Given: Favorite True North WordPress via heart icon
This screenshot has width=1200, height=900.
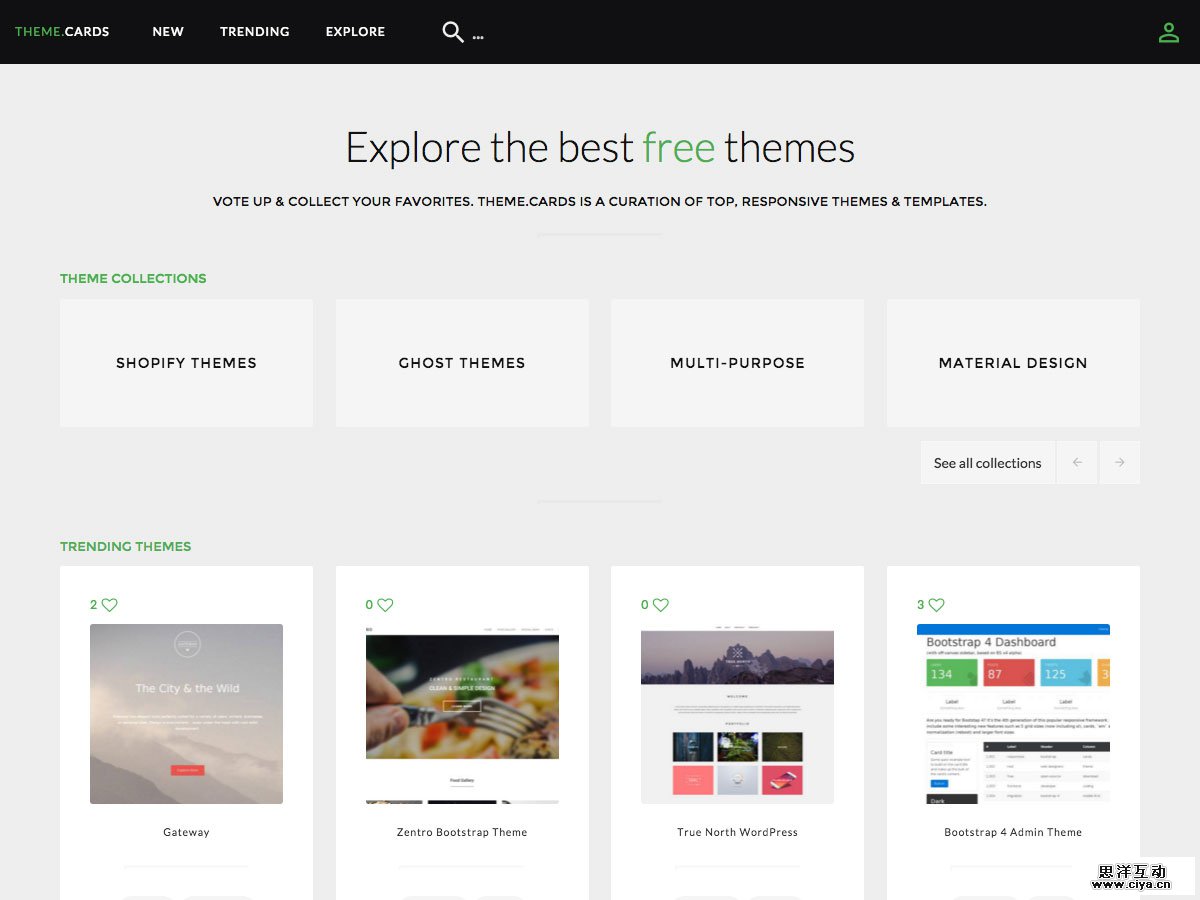Looking at the screenshot, I should 660,605.
